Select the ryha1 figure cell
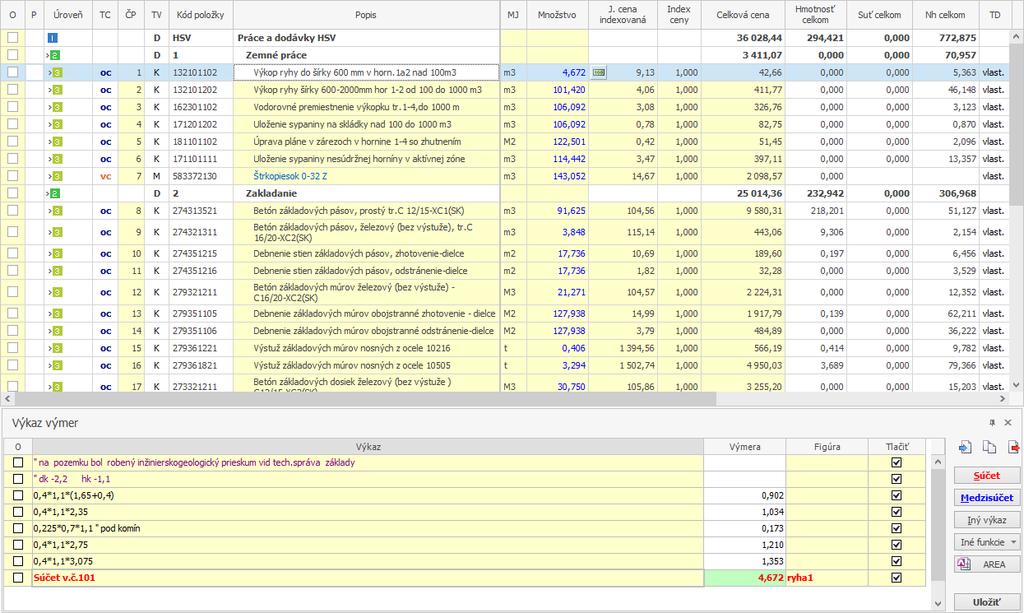The height and width of the screenshot is (613, 1024). pyautogui.click(x=827, y=578)
